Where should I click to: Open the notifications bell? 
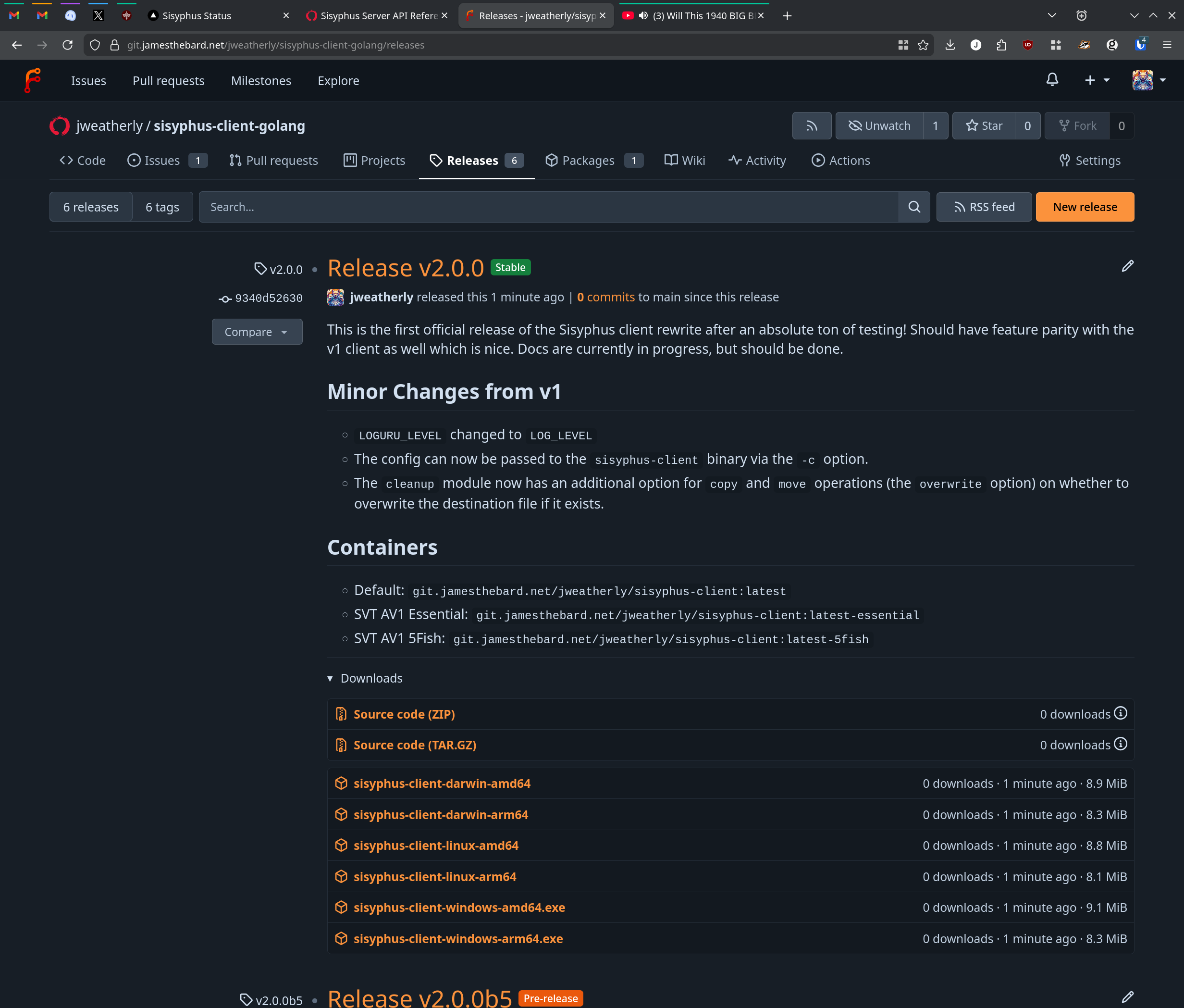tap(1052, 80)
